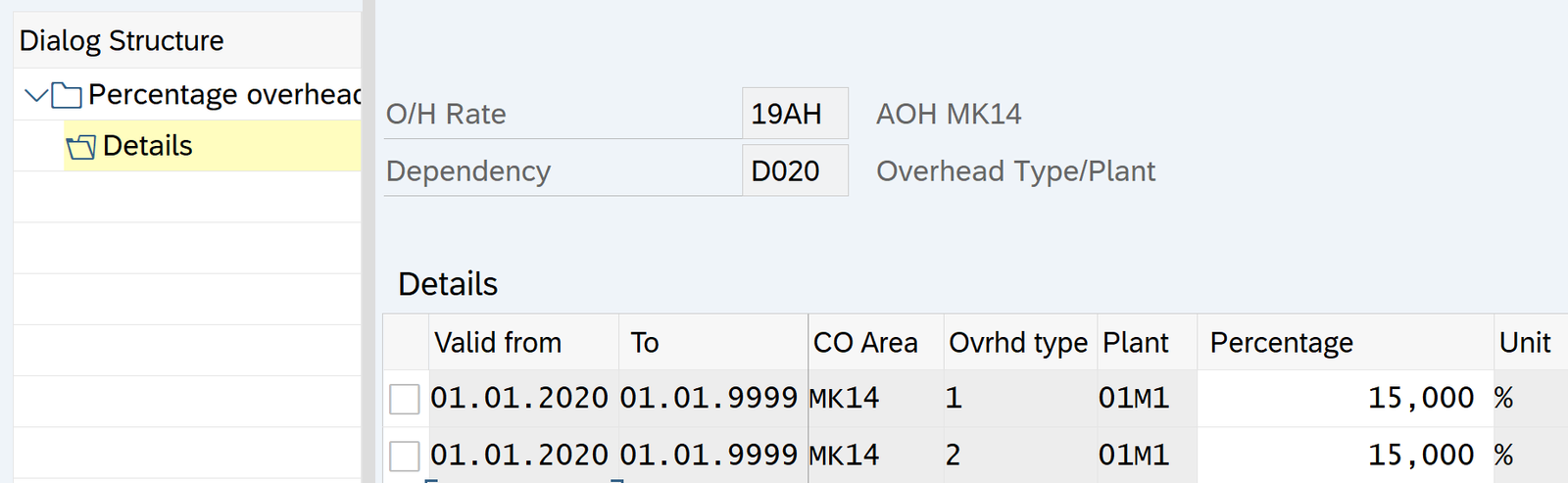Select the Ovrhd type column header
1568x483 pixels.
[1018, 343]
